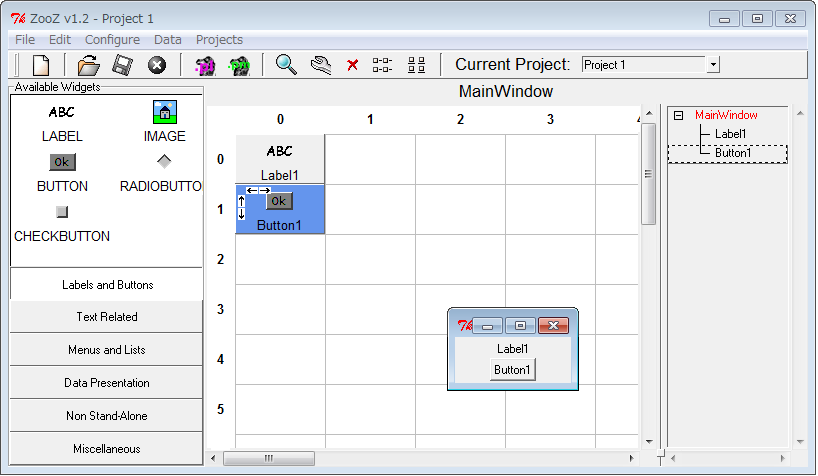Show the Data Presentation widgets

(106, 383)
